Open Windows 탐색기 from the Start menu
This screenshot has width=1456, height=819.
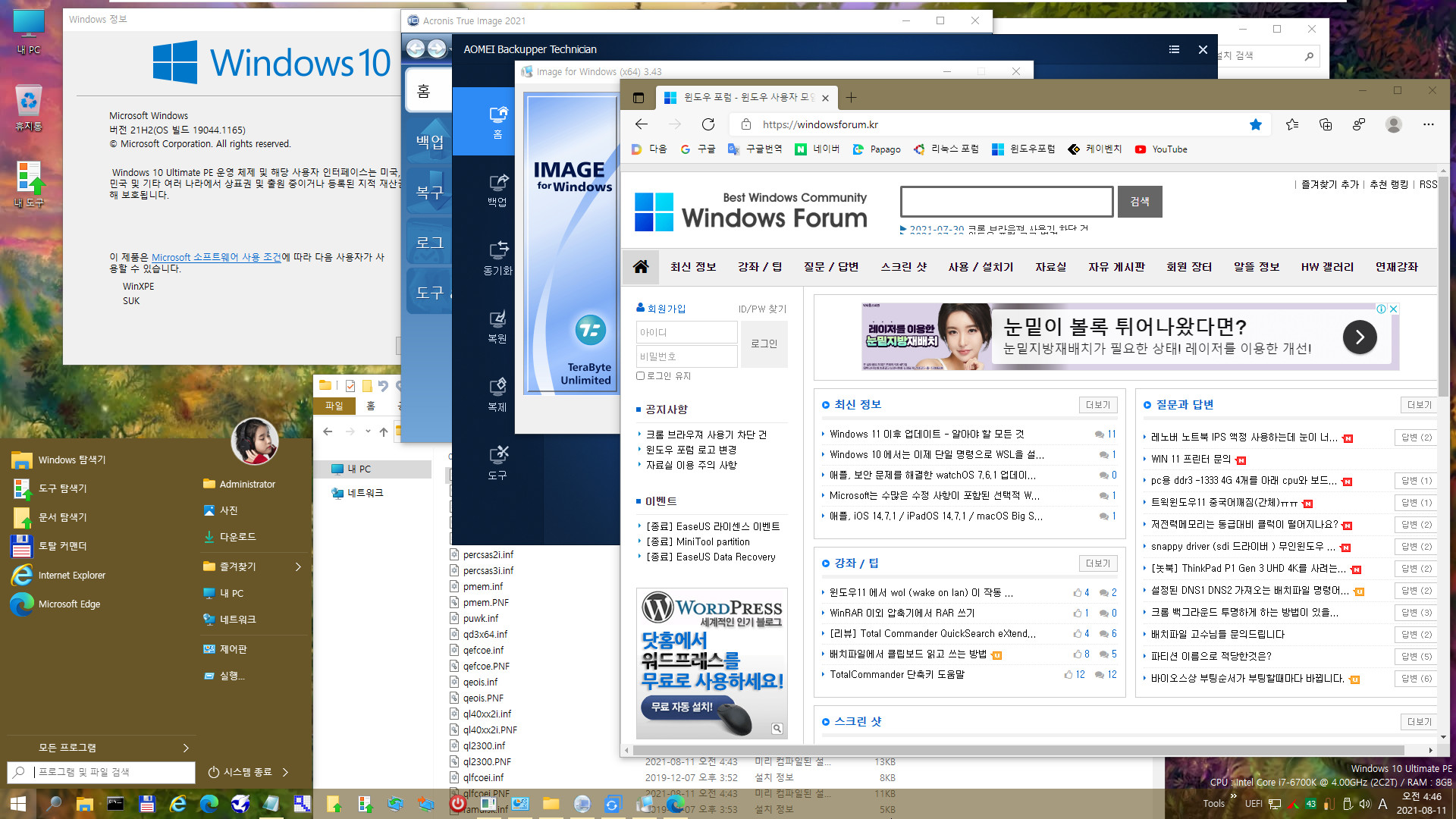pos(72,460)
